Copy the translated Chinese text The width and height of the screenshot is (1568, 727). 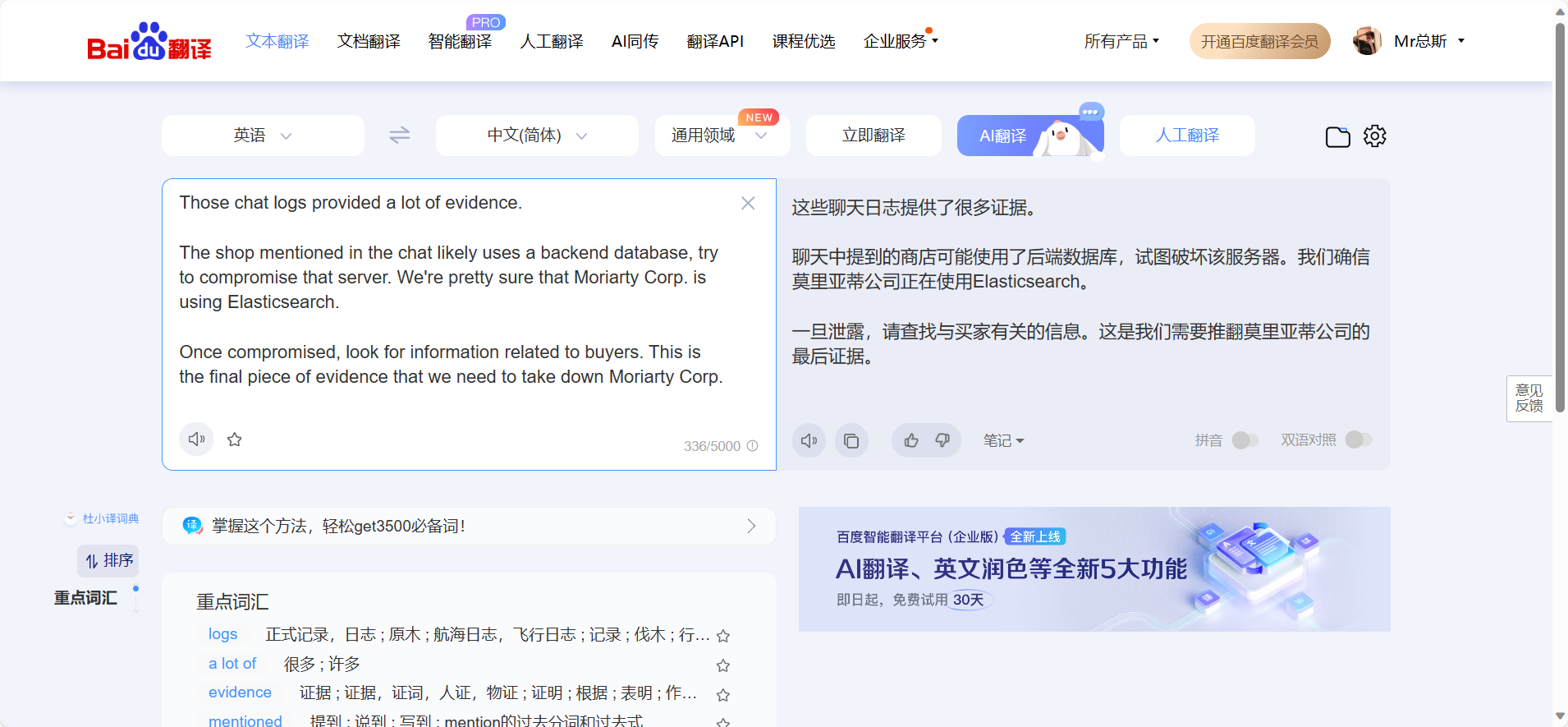click(x=851, y=441)
